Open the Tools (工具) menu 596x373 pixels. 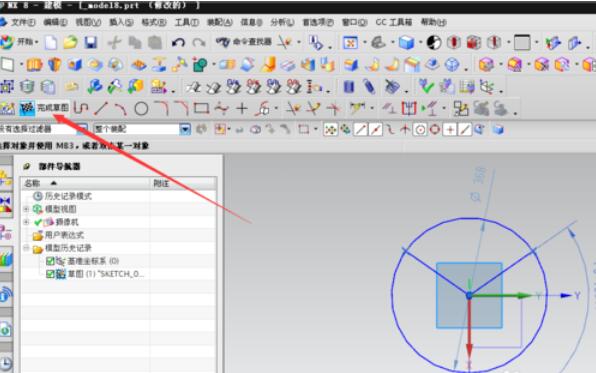pos(186,22)
